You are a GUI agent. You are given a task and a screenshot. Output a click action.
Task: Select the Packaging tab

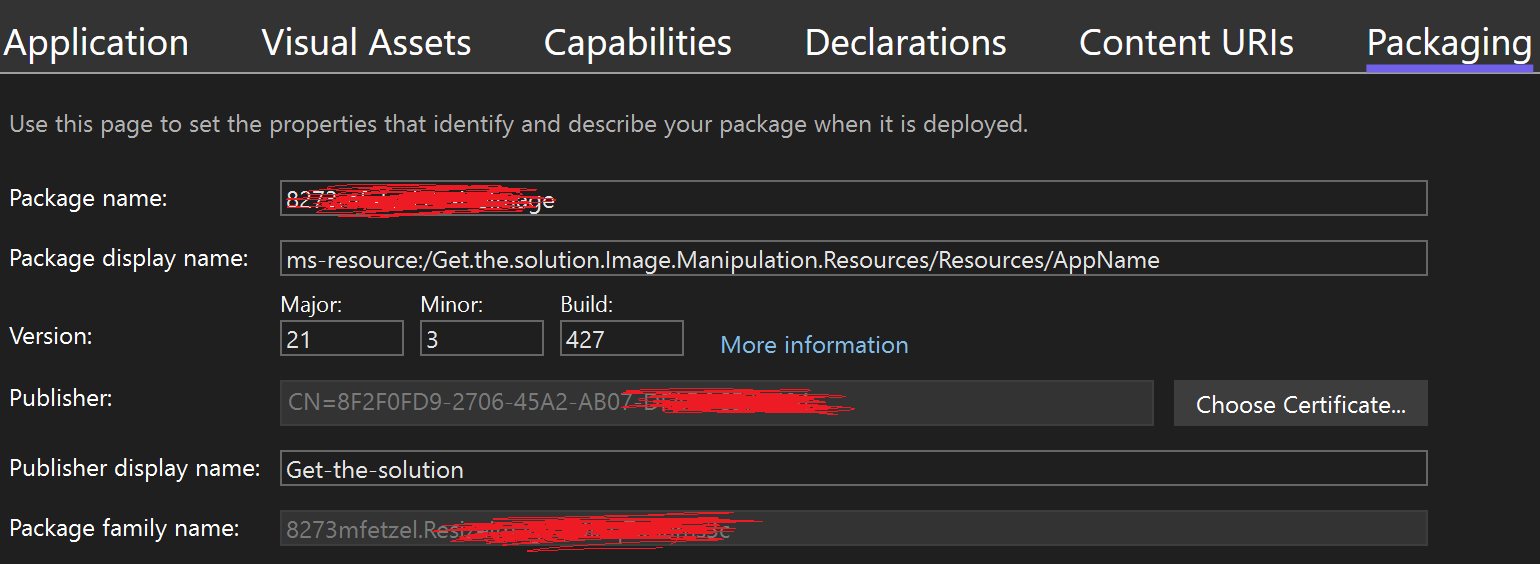tap(1449, 43)
